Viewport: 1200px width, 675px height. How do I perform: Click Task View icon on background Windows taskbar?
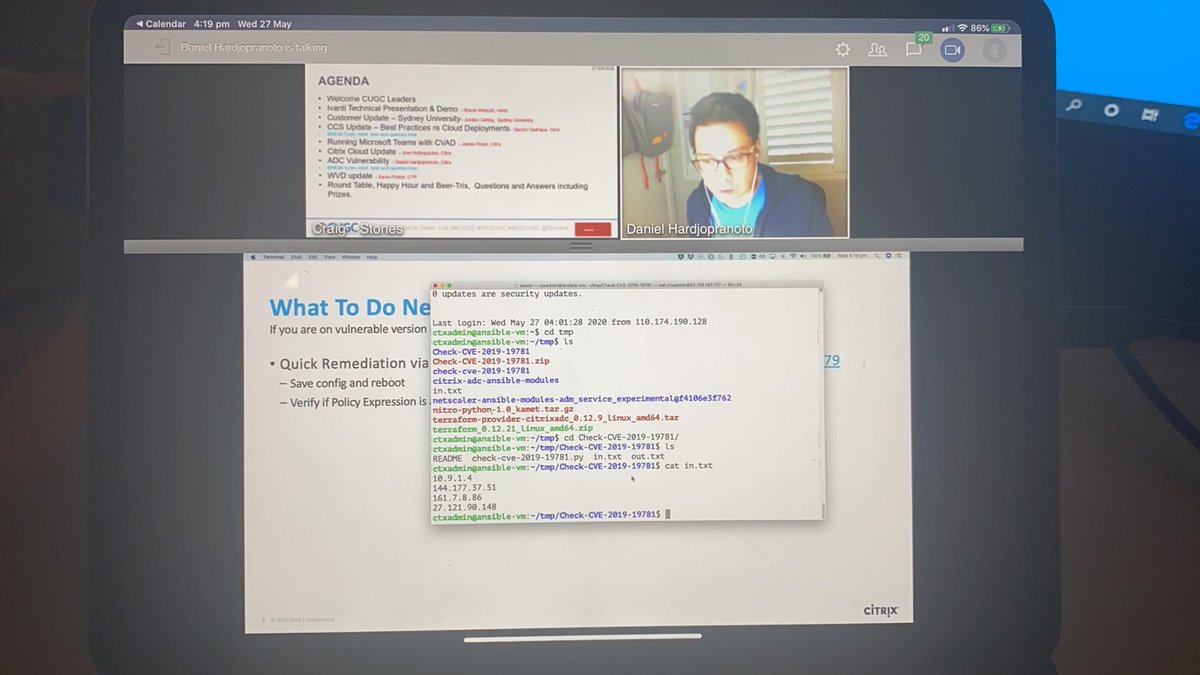1151,115
